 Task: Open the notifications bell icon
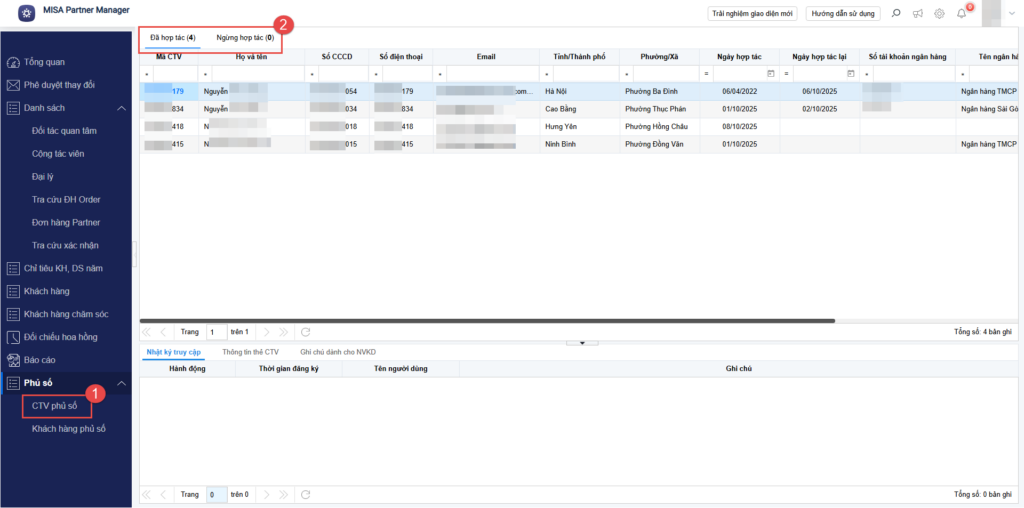click(961, 13)
